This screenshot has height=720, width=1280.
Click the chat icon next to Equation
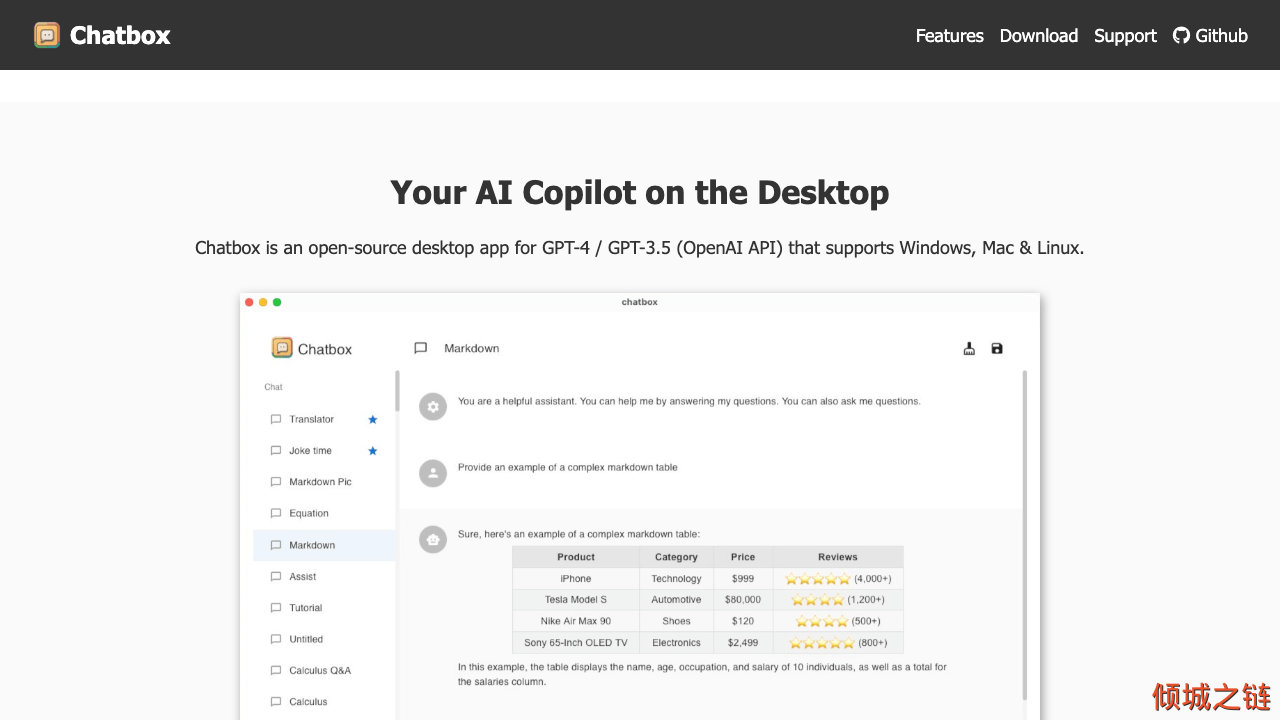(x=276, y=513)
